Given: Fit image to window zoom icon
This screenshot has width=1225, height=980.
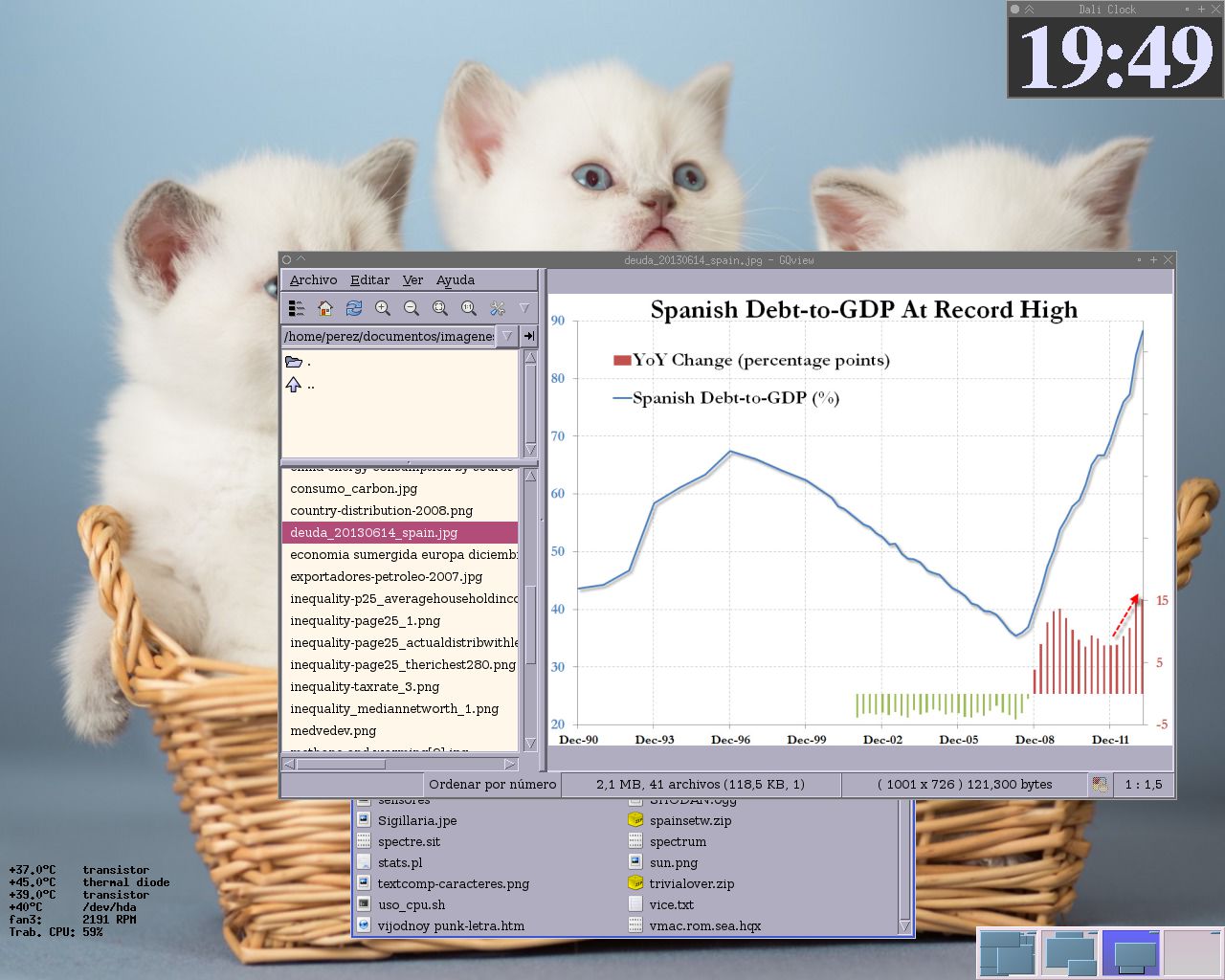Looking at the screenshot, I should [x=440, y=308].
